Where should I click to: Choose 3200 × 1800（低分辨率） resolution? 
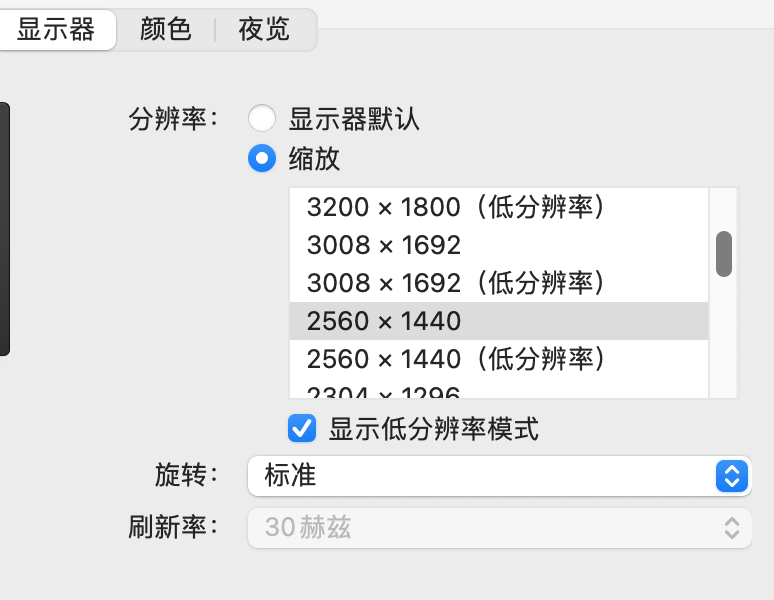[456, 207]
